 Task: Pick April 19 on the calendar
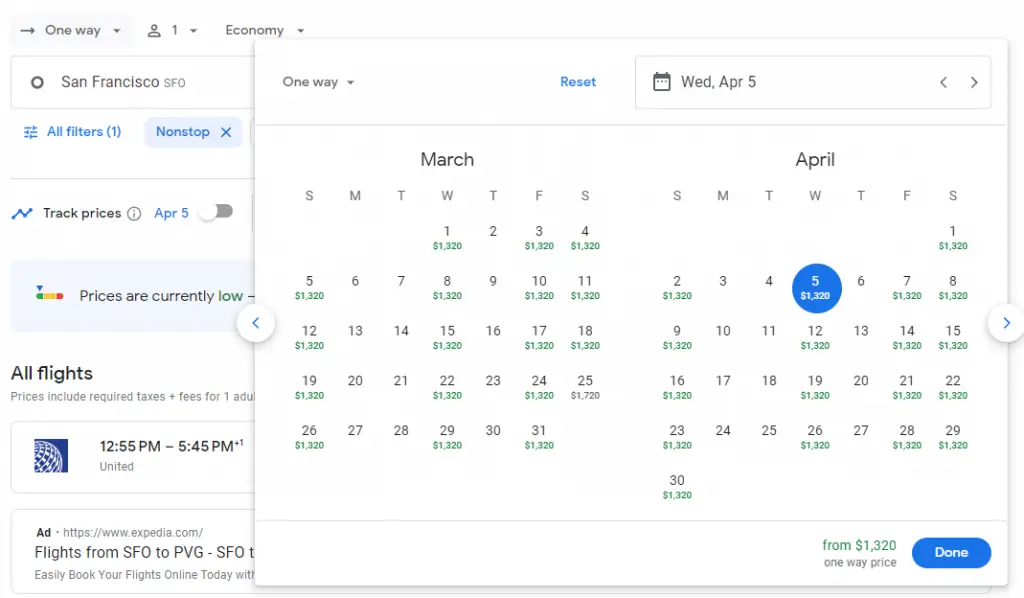point(815,386)
